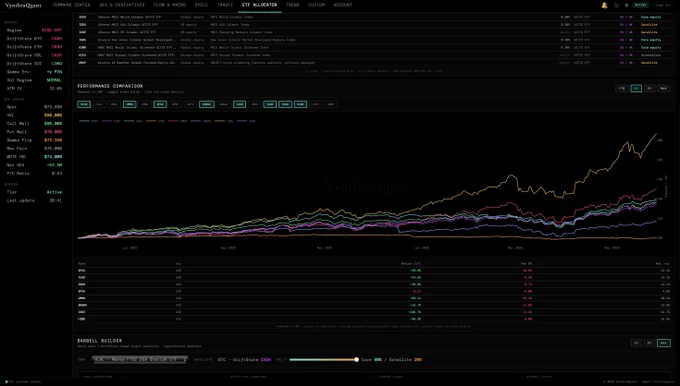
Task: Click the HVL $80,000 value
Action: point(53,115)
